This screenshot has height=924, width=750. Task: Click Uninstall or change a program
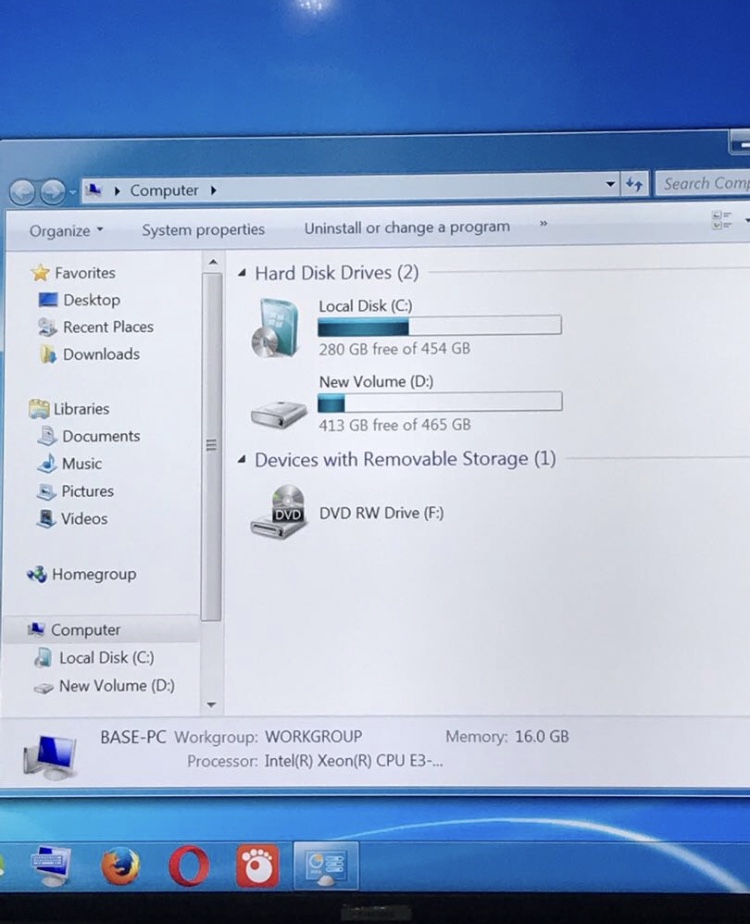tap(407, 228)
